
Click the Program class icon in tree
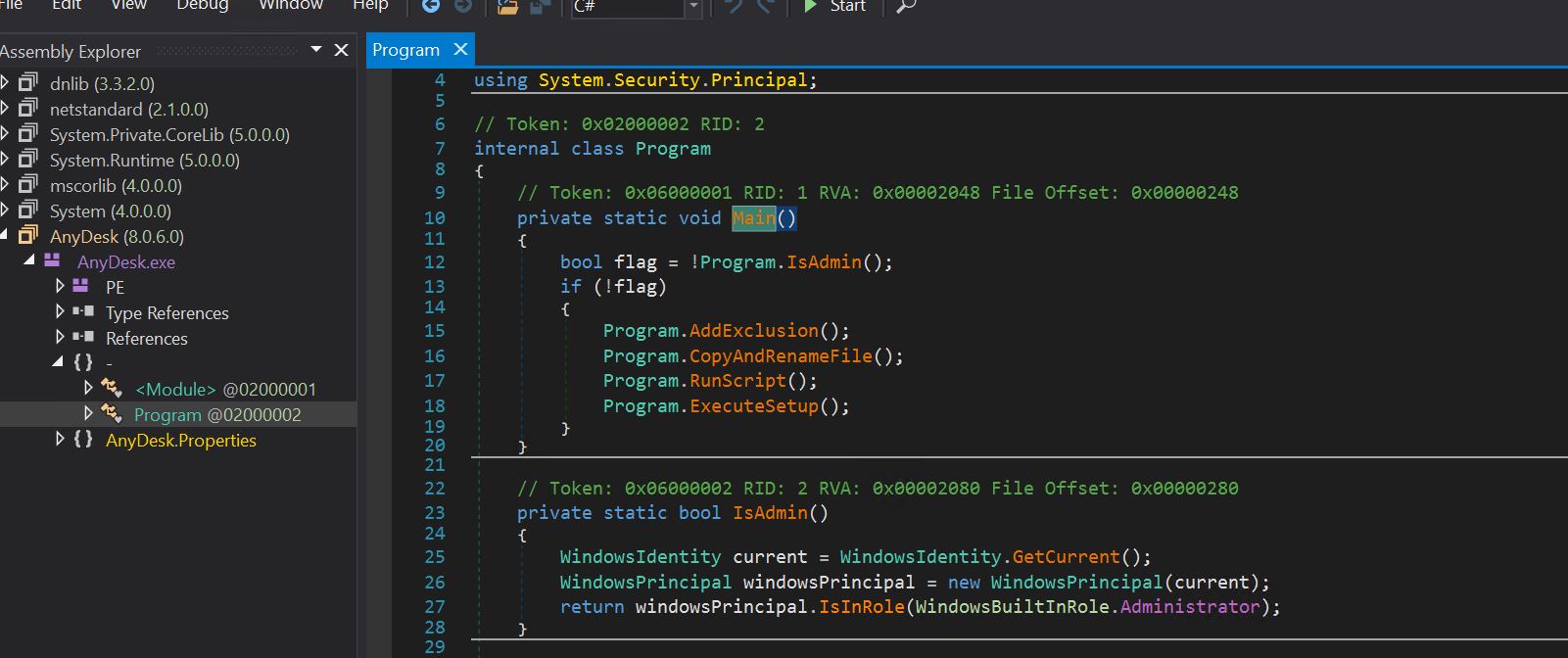pos(112,414)
